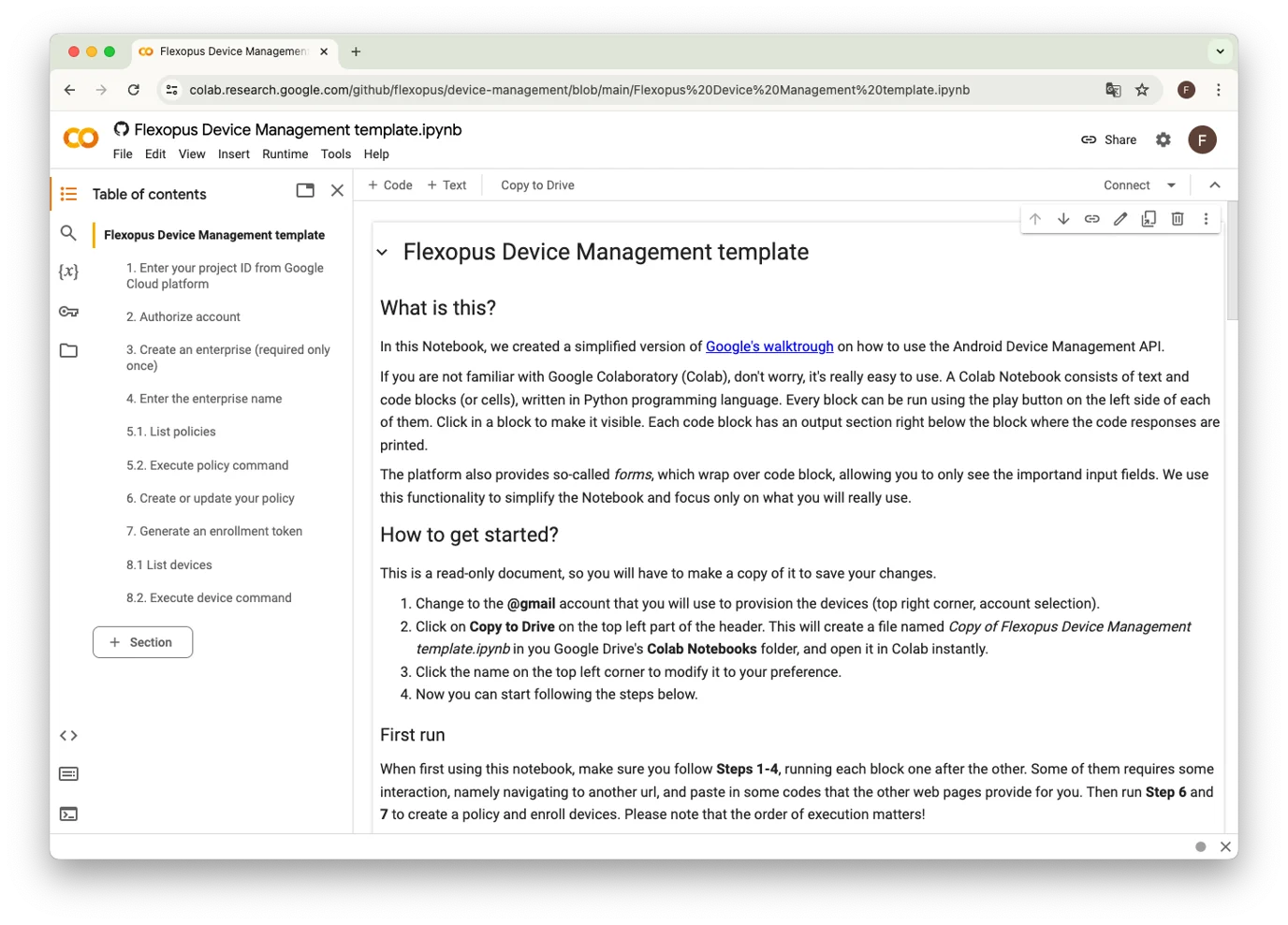Viewport: 1288px width, 925px height.
Task: Open the Files folder panel
Action: (x=68, y=351)
